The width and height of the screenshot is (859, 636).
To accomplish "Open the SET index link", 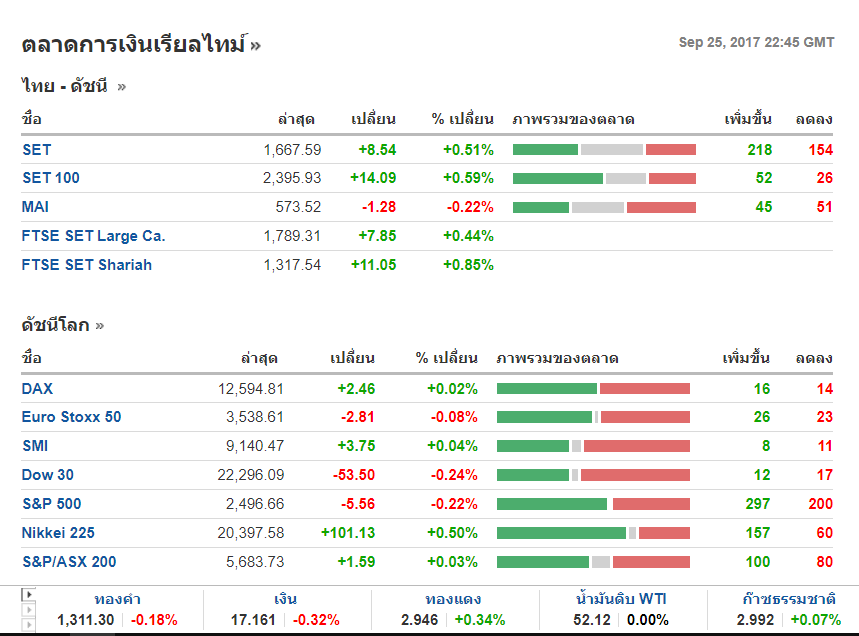I will (x=36, y=150).
